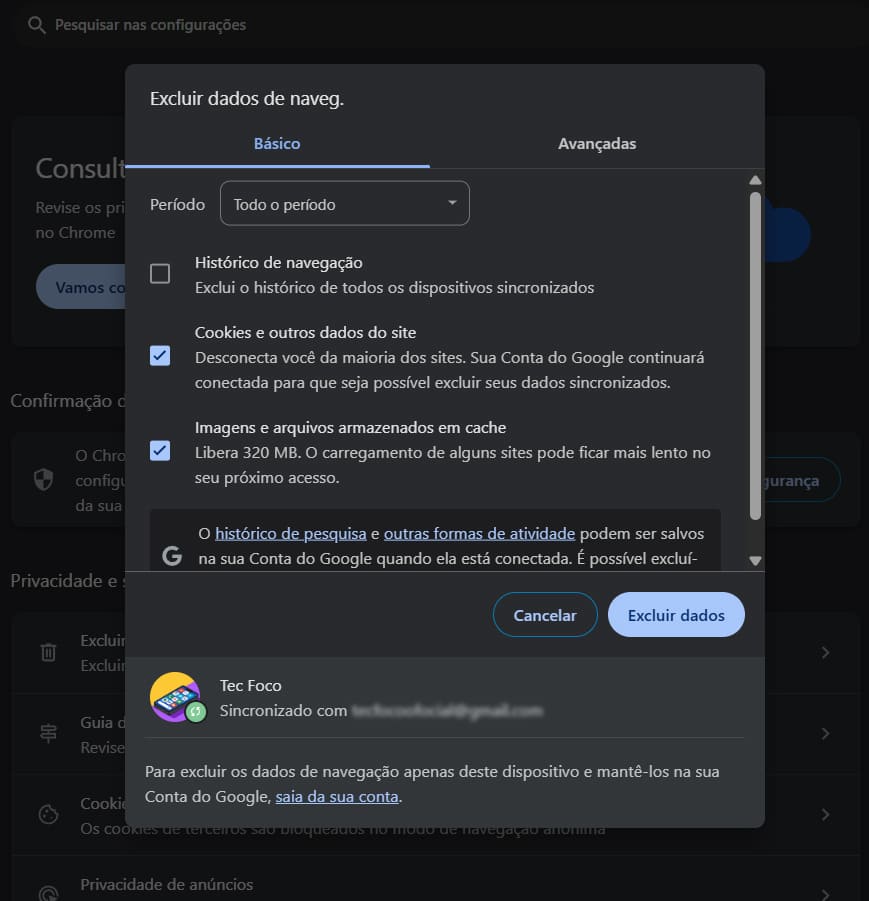Select the Básico tab
The height and width of the screenshot is (901, 869).
[277, 144]
